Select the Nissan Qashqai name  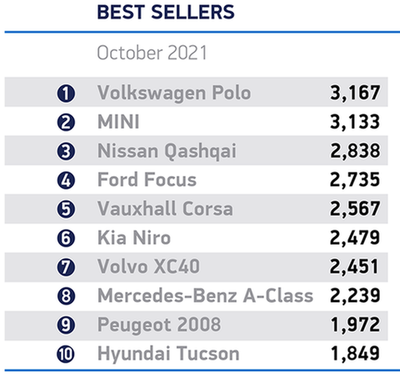click(x=167, y=151)
